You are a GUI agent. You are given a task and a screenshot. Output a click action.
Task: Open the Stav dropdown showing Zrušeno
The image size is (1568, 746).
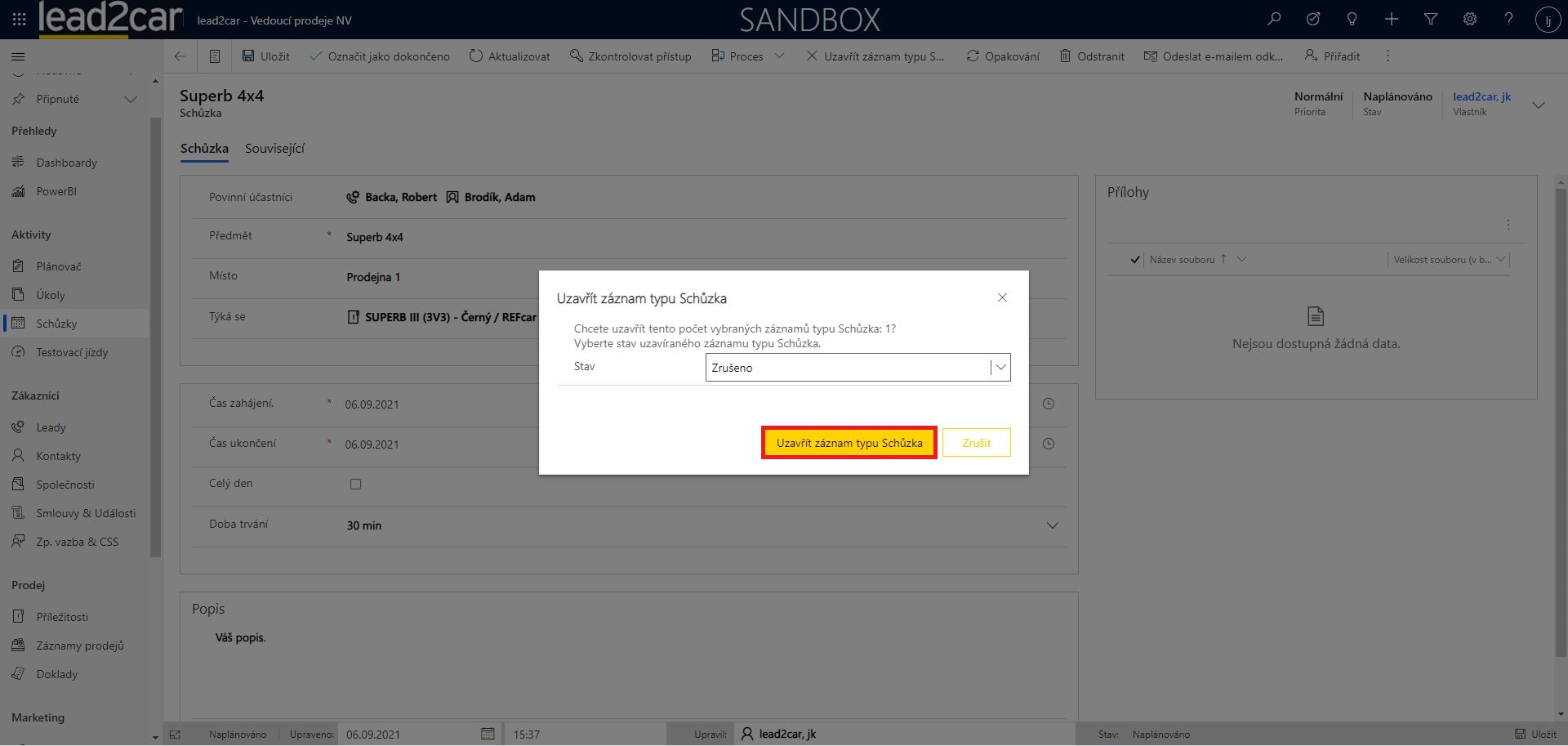click(857, 368)
